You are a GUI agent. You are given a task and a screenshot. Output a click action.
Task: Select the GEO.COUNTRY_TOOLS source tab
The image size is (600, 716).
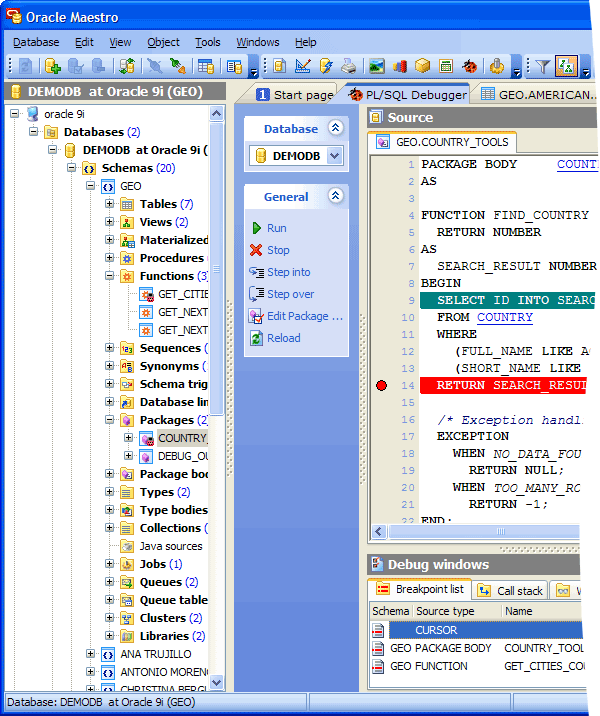tap(442, 142)
